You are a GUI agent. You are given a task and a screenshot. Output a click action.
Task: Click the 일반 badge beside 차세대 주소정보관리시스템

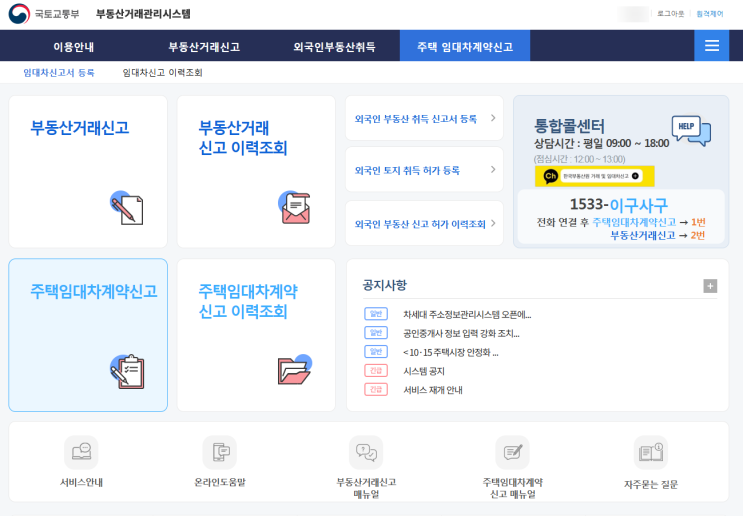pyautogui.click(x=376, y=314)
